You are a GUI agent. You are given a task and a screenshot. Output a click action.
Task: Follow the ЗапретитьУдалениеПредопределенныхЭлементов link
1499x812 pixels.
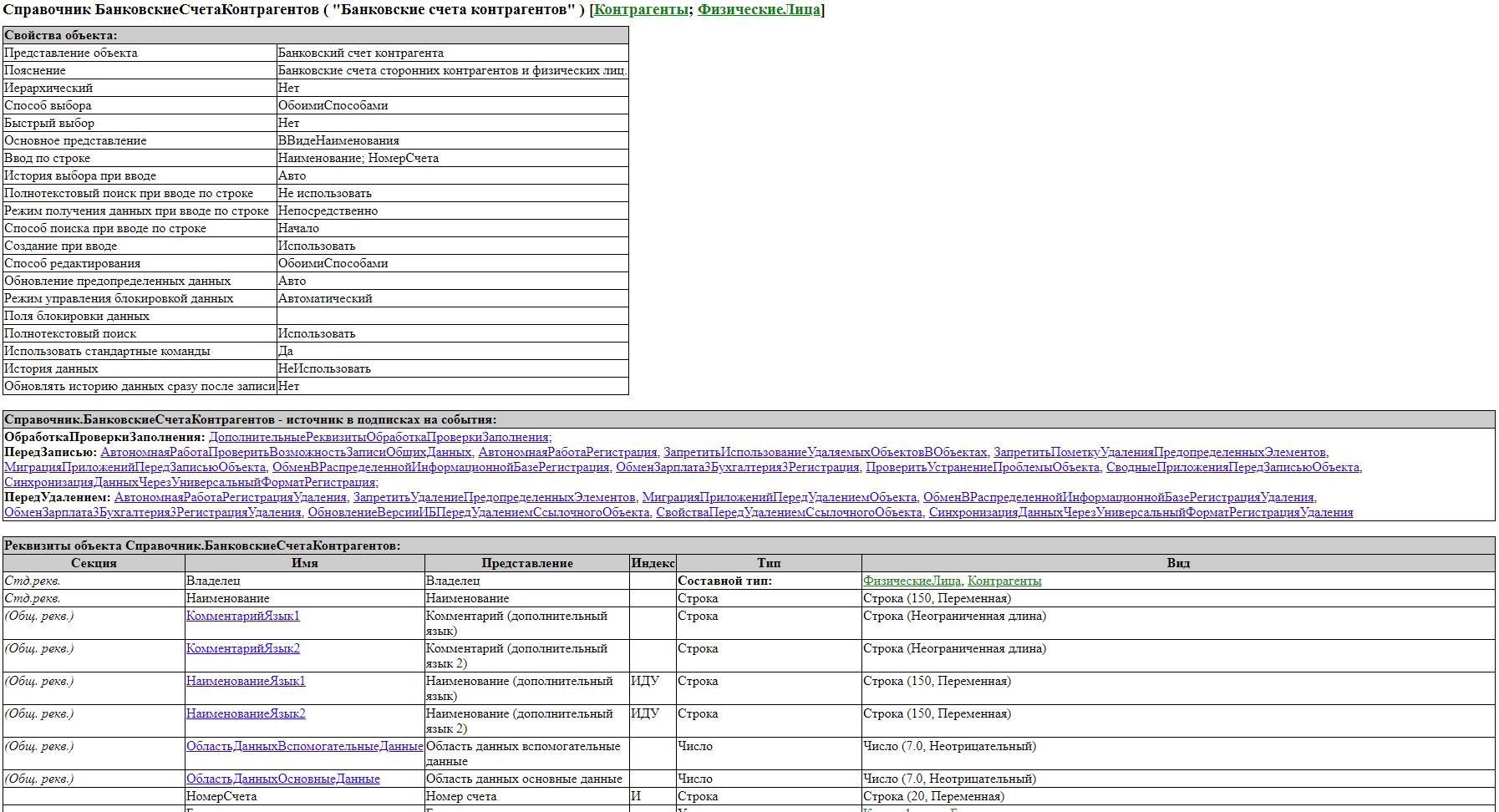tap(494, 497)
